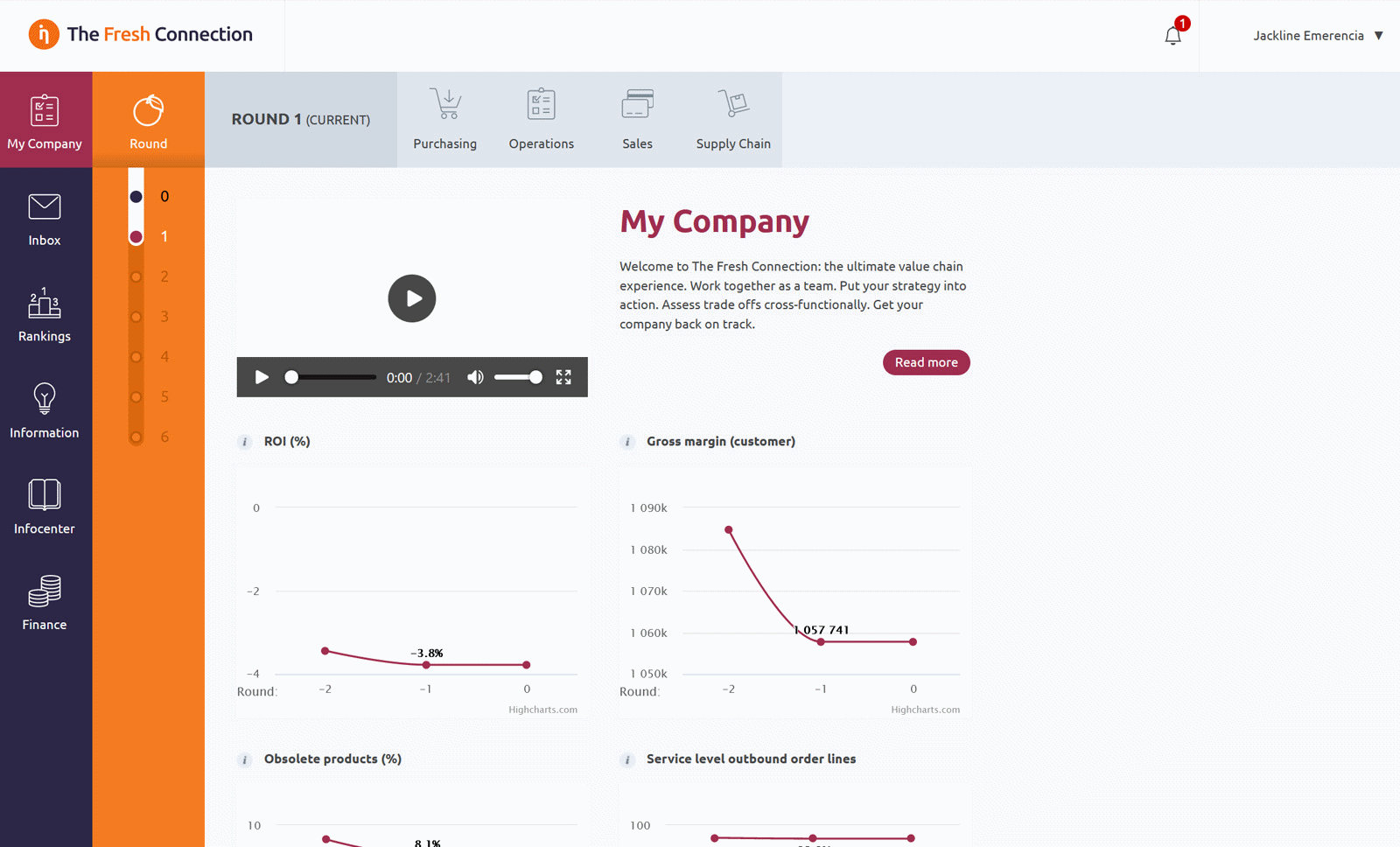Open the Supply Chain trolley tab
Screen dimensions: 1400x847
(x=733, y=120)
